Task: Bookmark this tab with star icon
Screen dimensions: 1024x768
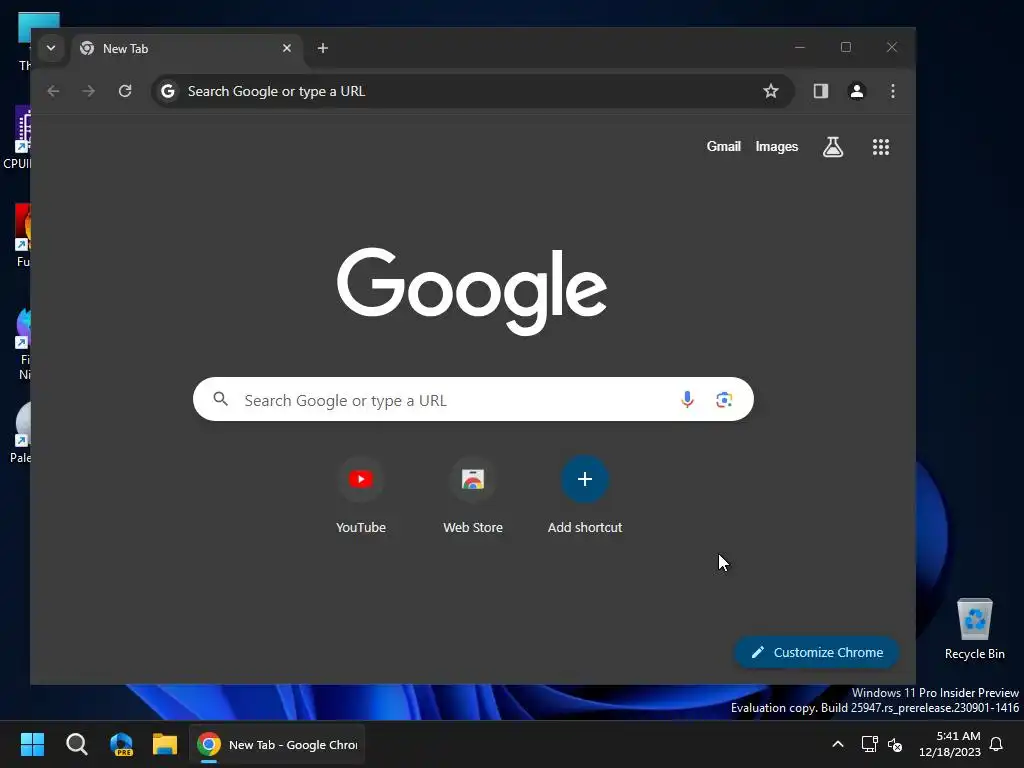Action: pyautogui.click(x=771, y=91)
